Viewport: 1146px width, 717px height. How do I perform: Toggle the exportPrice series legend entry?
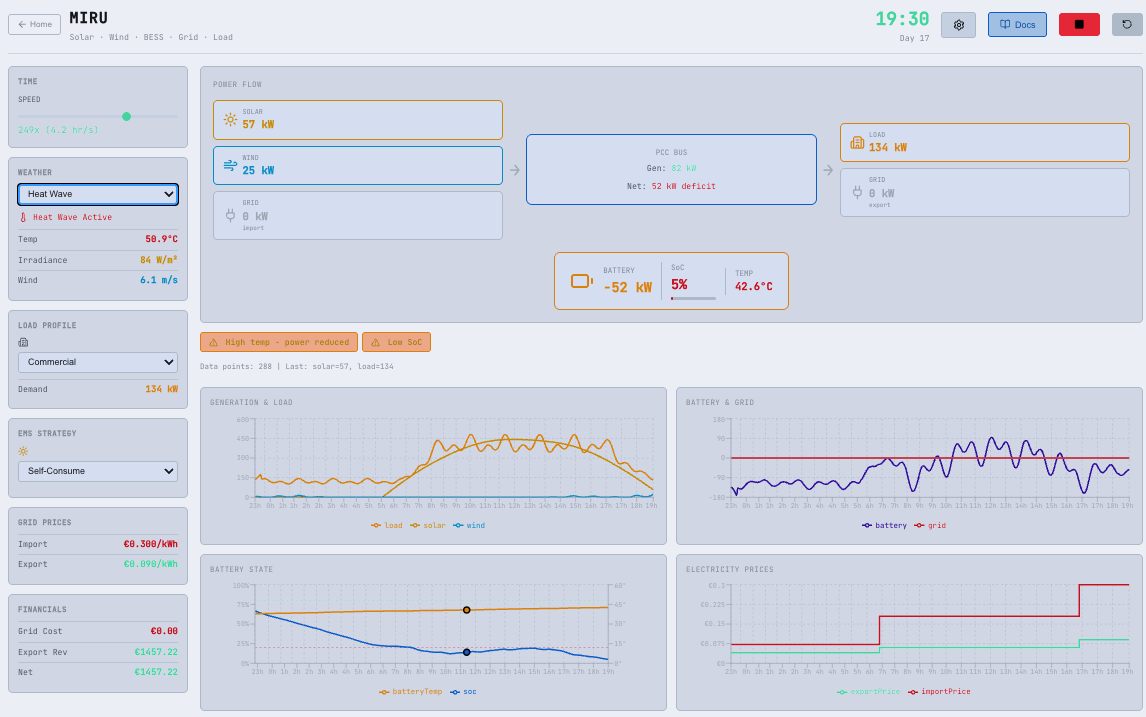coord(869,691)
